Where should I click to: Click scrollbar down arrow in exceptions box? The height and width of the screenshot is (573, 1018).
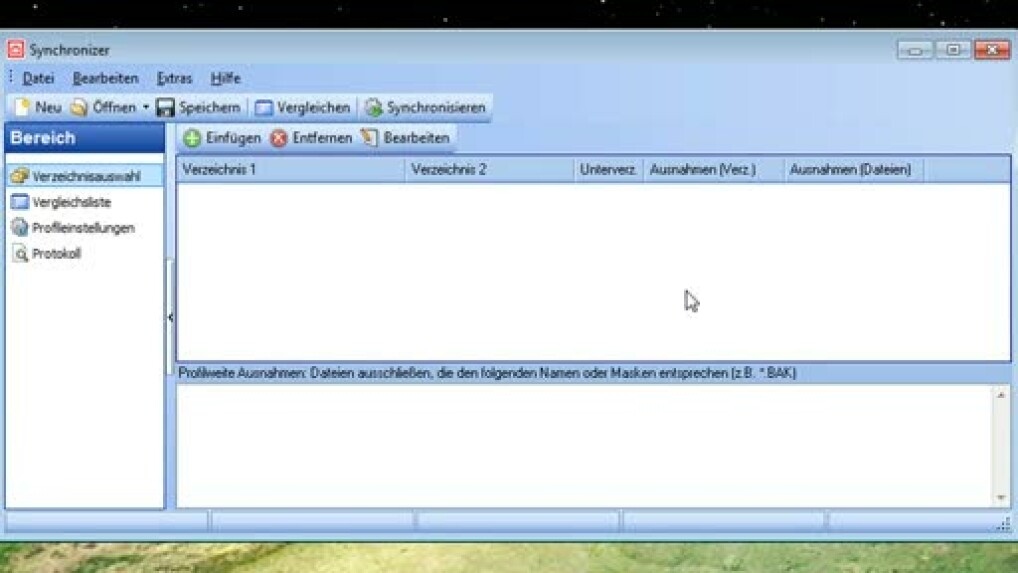[1001, 498]
